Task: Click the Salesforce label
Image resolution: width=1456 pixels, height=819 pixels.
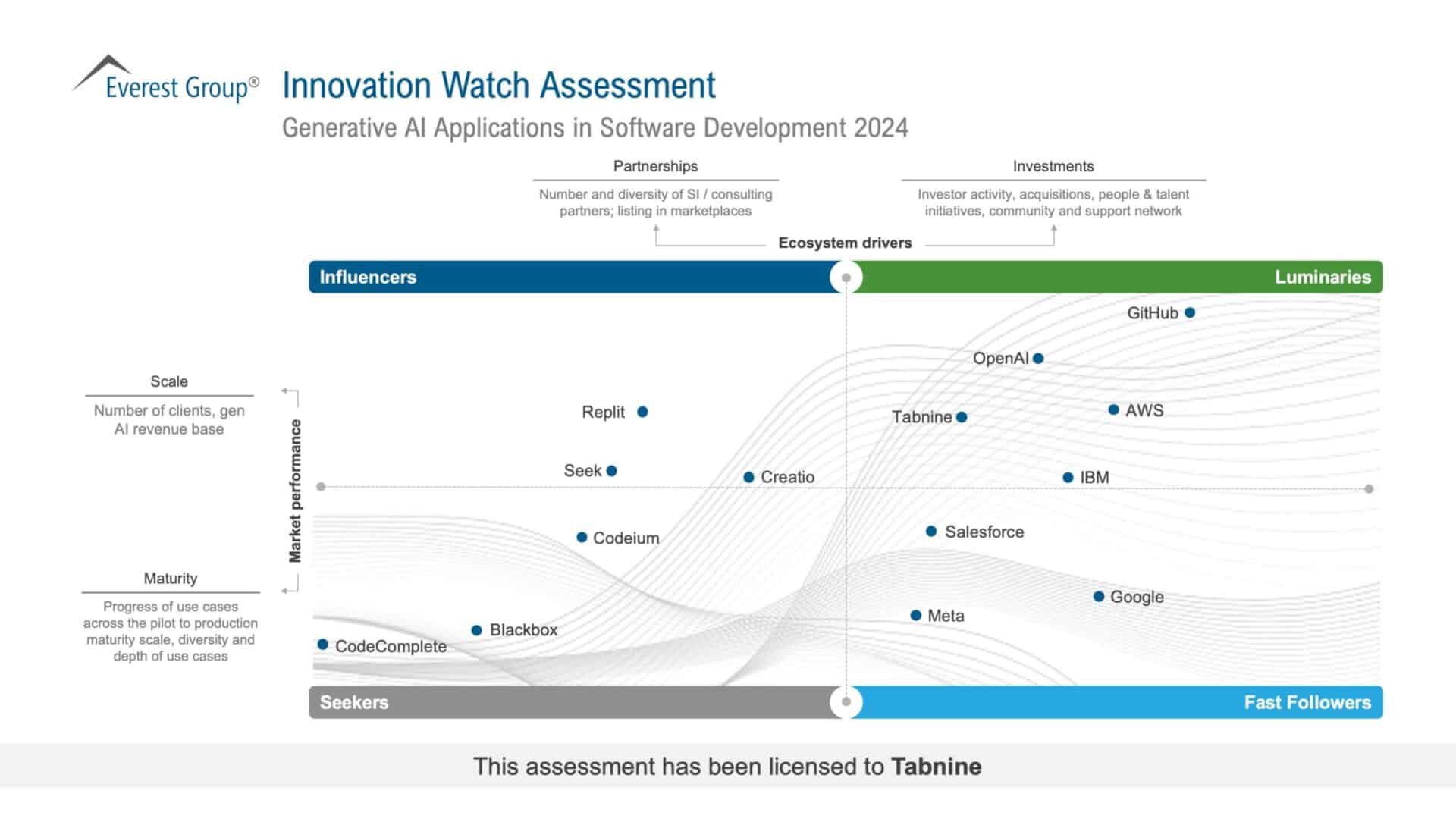Action: point(984,532)
